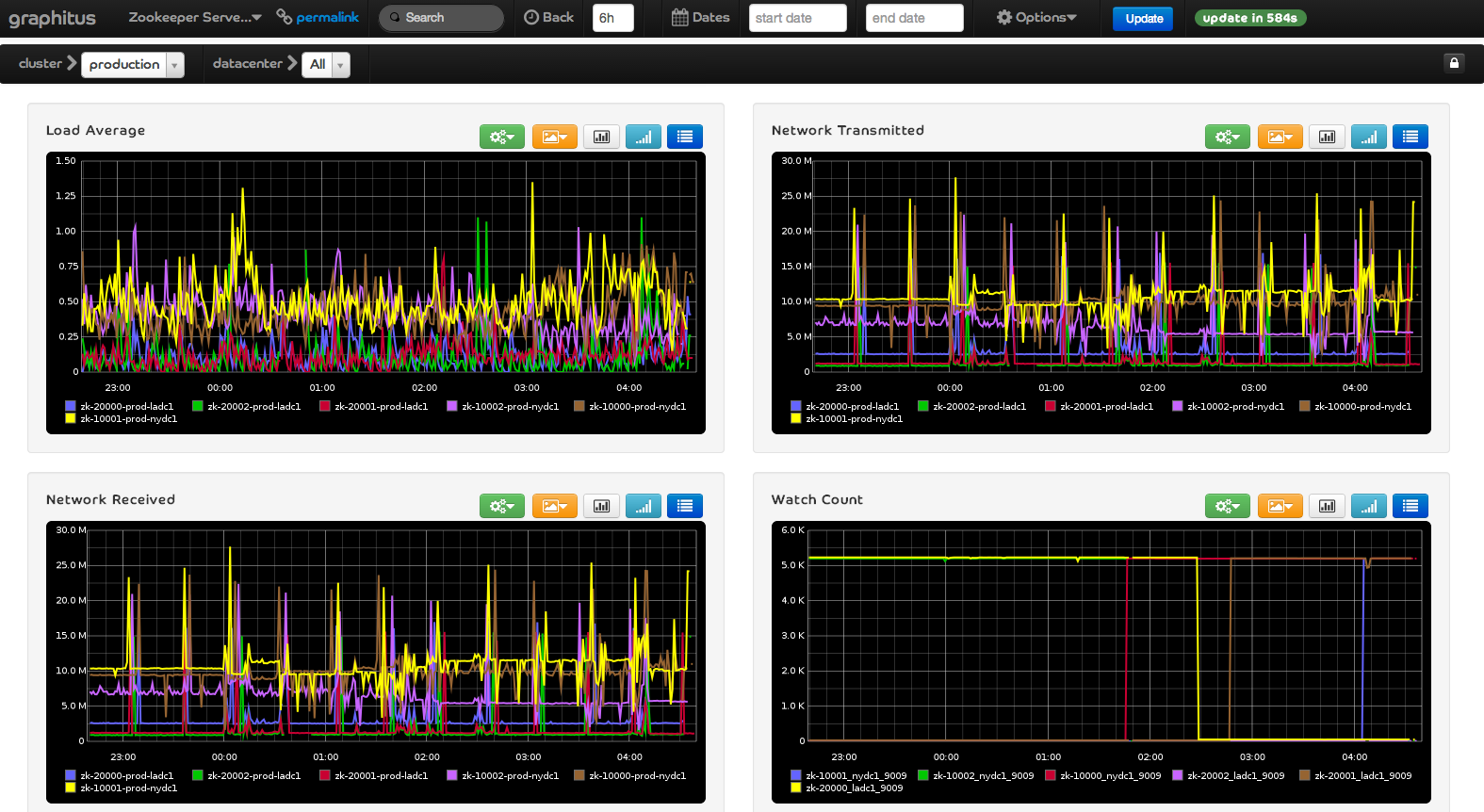Open the Dates calendar icon
Image resolution: width=1484 pixels, height=812 pixels.
tap(679, 17)
